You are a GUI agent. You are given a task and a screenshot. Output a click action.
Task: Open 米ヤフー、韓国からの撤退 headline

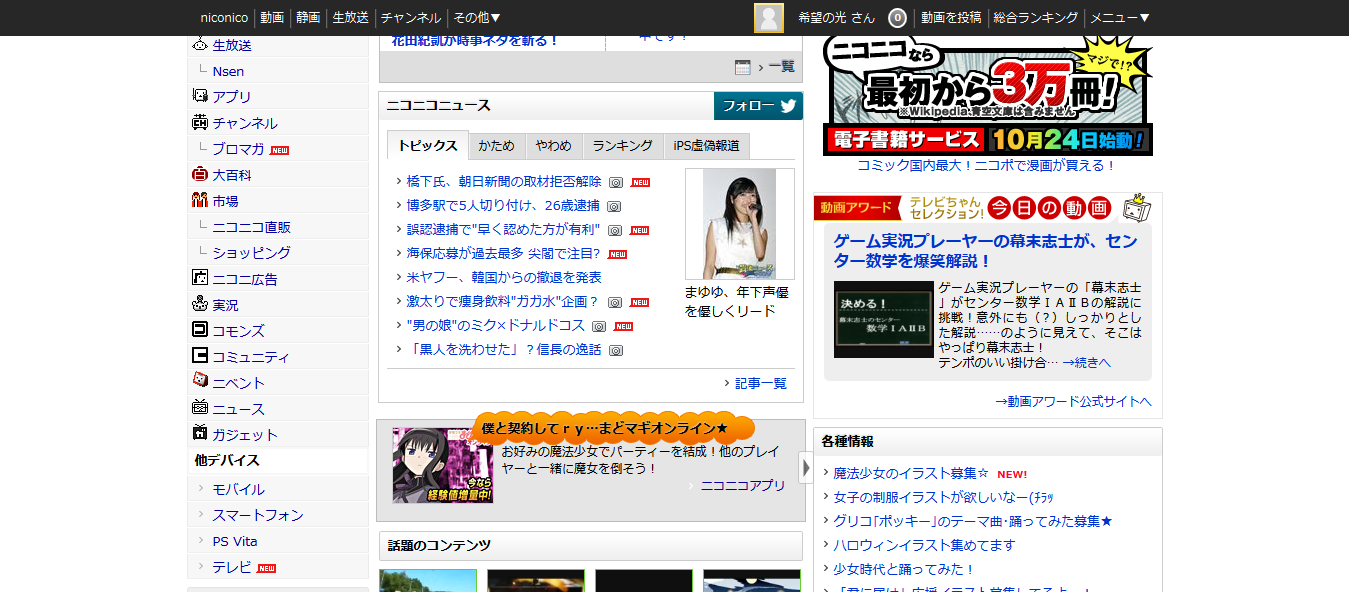pyautogui.click(x=504, y=277)
